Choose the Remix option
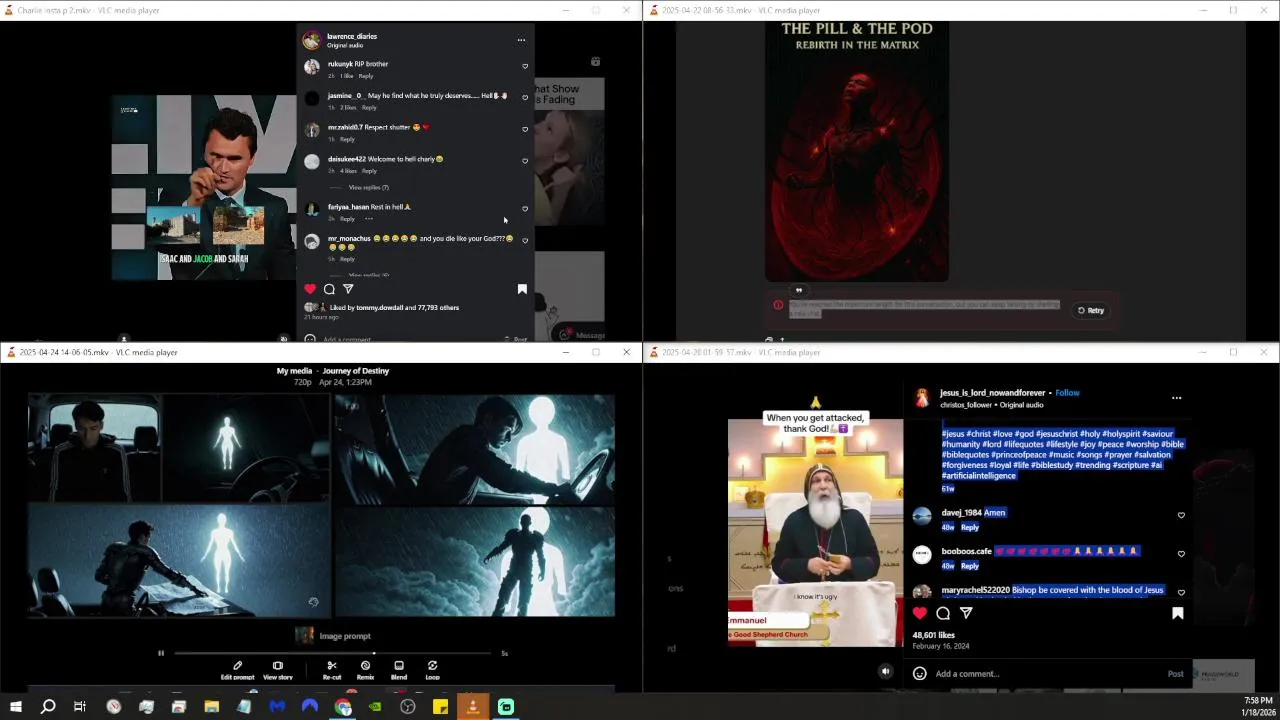 click(x=365, y=670)
